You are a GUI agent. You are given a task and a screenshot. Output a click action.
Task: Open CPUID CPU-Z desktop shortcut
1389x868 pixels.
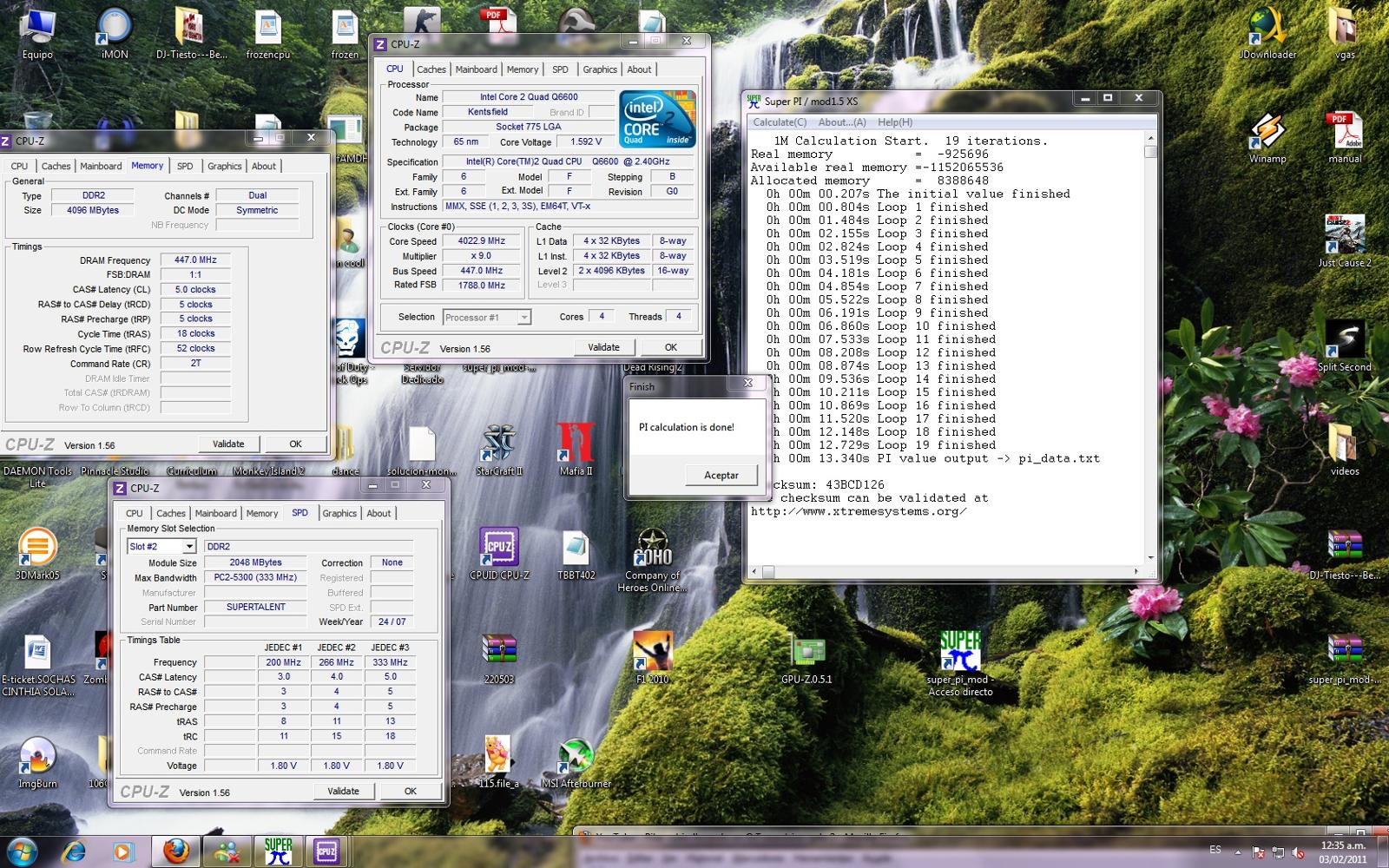[x=499, y=554]
